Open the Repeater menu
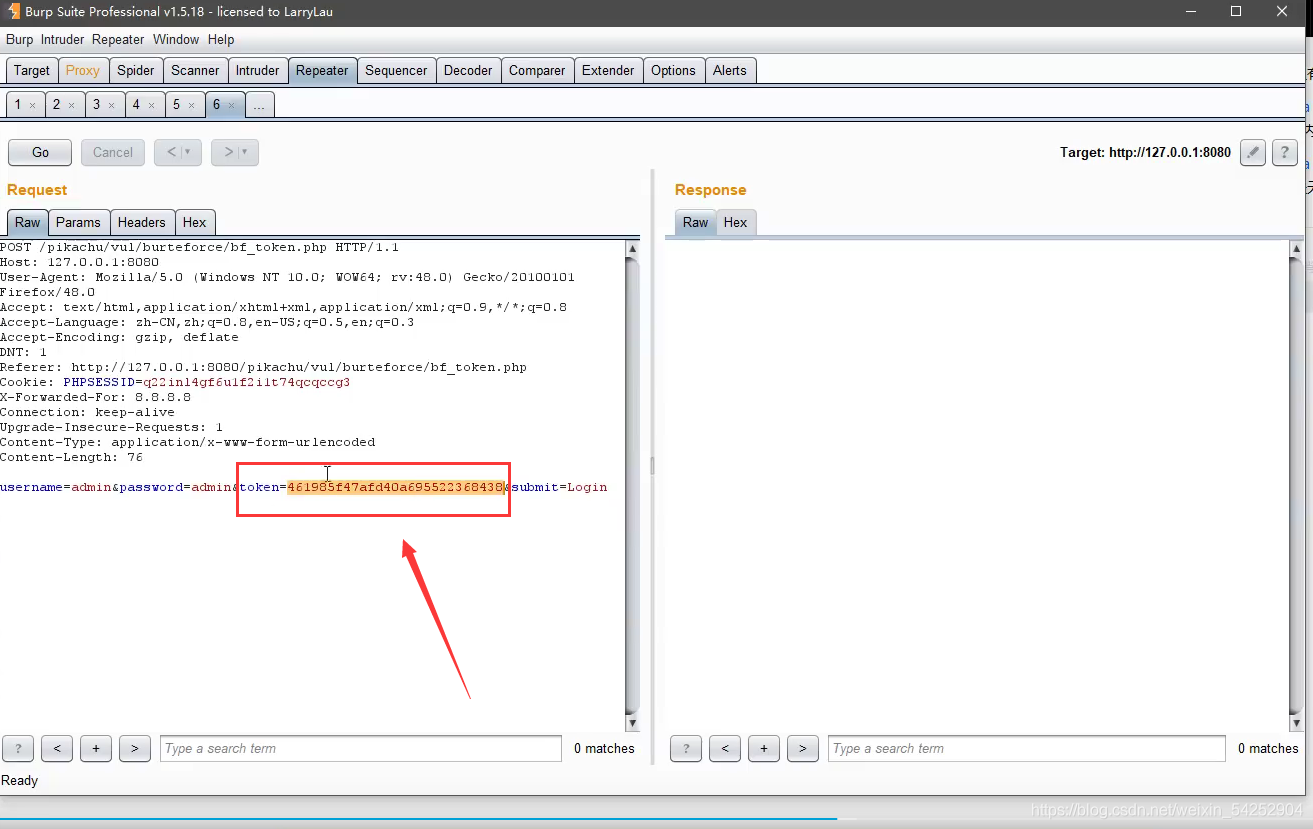 point(118,40)
